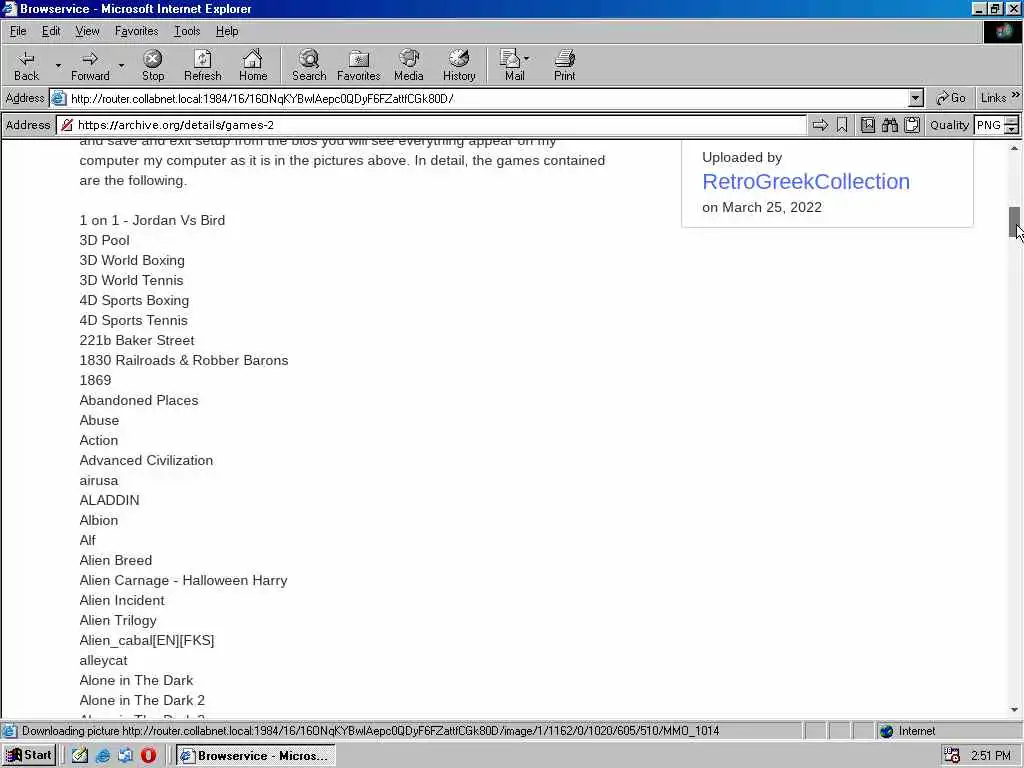Screen dimensions: 1024x768
Task: Launch Internet Explorer from Quick Launch
Action: pyautogui.click(x=103, y=756)
